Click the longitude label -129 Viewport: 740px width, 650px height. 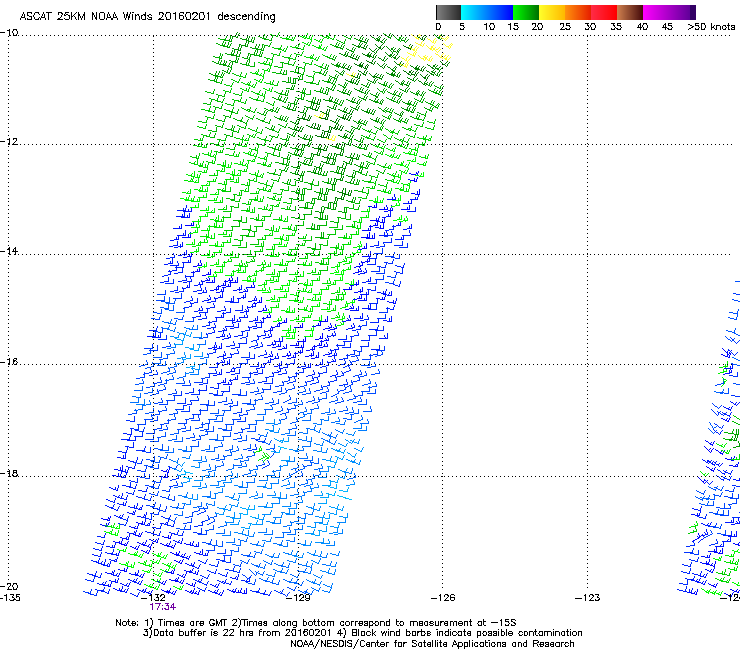coord(298,598)
